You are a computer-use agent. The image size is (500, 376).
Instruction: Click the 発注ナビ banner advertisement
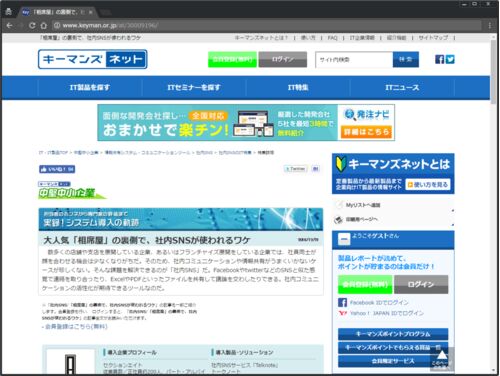[246, 123]
